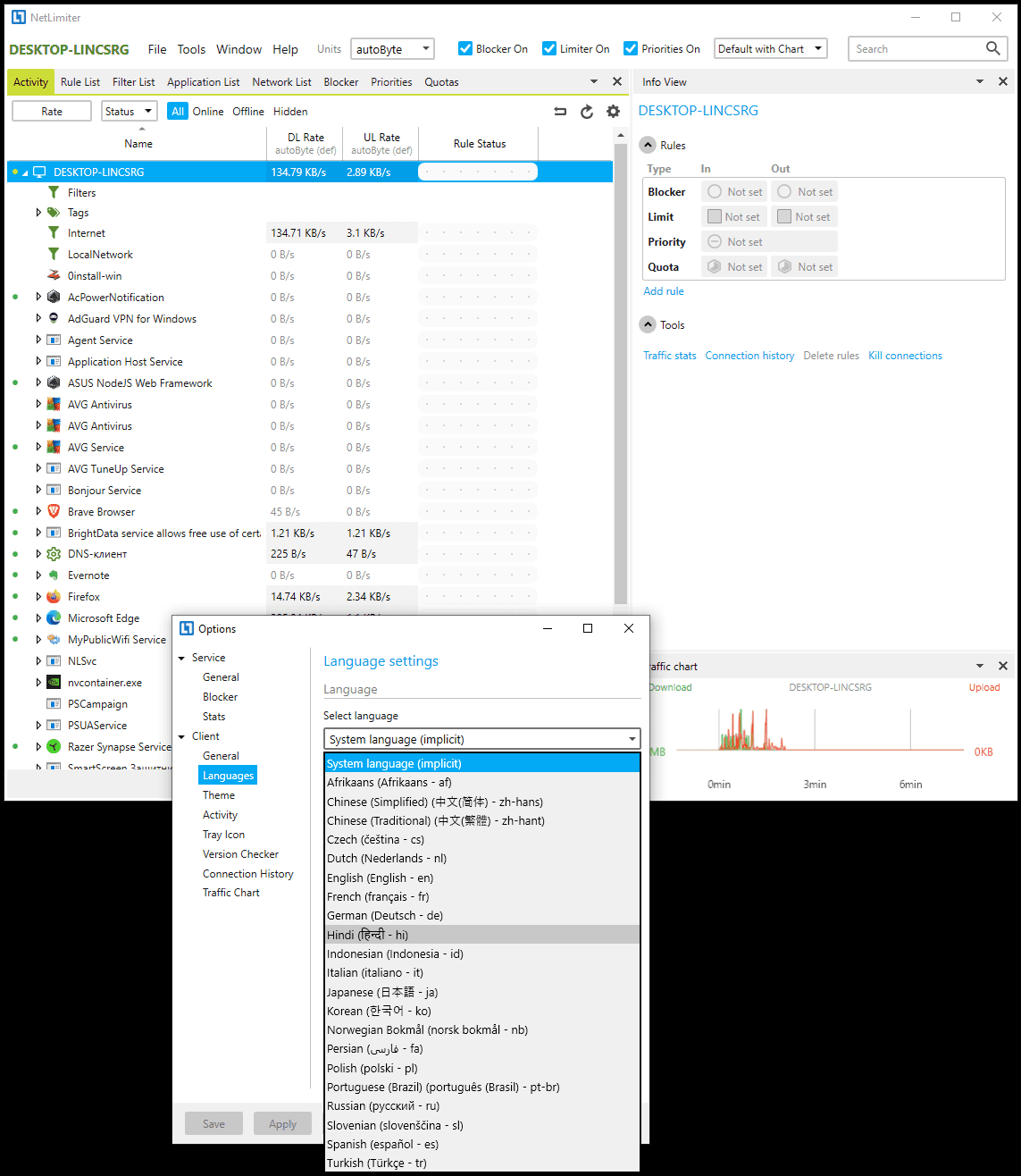The image size is (1021, 1176).
Task: Click Priority Not set control
Action: [770, 242]
